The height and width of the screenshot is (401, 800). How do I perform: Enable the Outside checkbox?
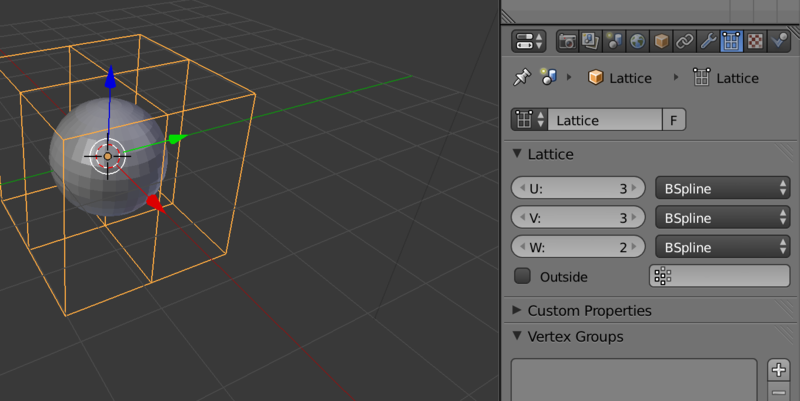coord(522,276)
